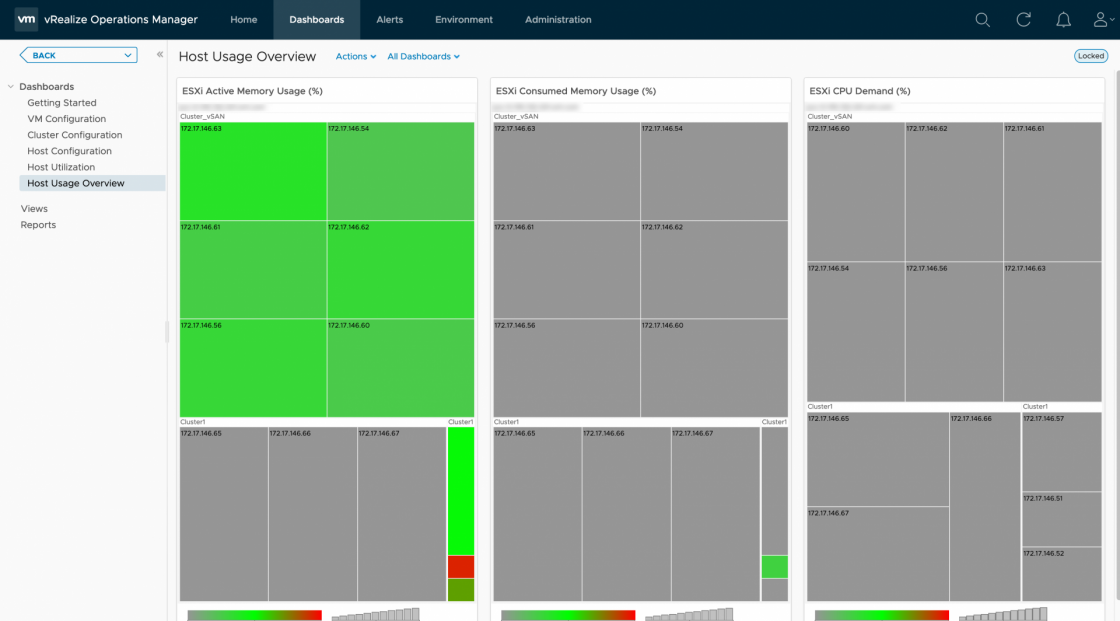Select host 172.17.146.63 tile in Active Memory
1120x621 pixels.
click(x=253, y=171)
